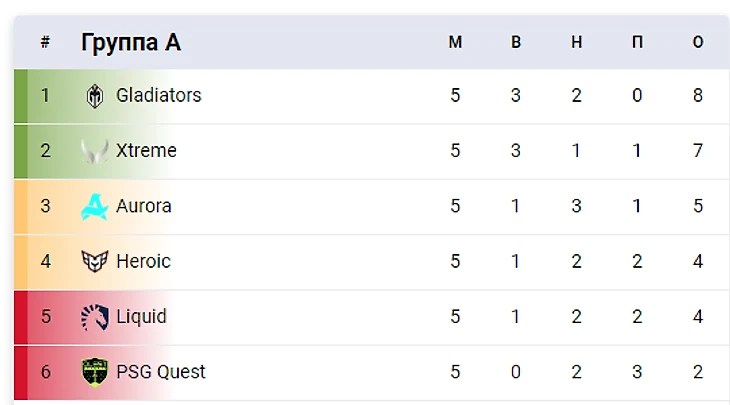Open the Liquid team name link
The image size is (730, 405).
point(141,317)
